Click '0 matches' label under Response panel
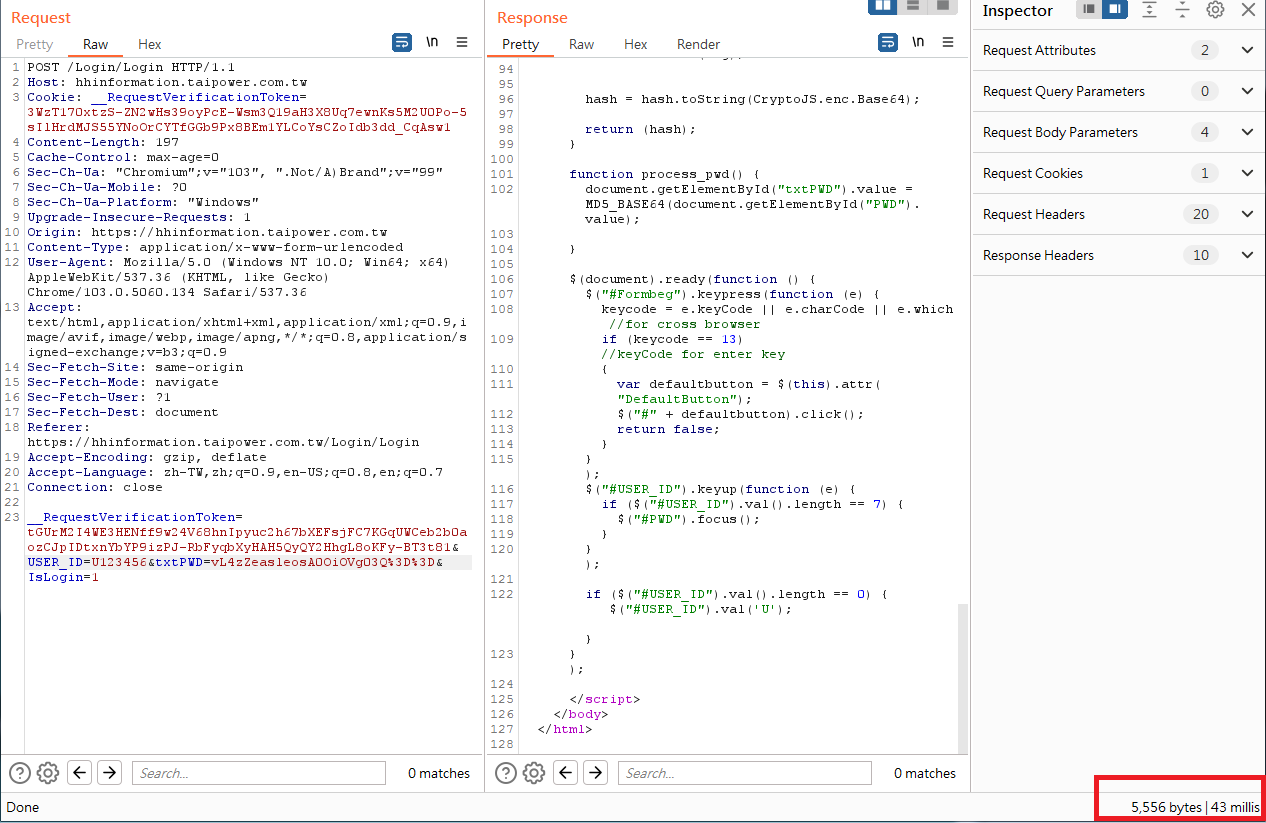This screenshot has height=823, width=1266. 925,773
